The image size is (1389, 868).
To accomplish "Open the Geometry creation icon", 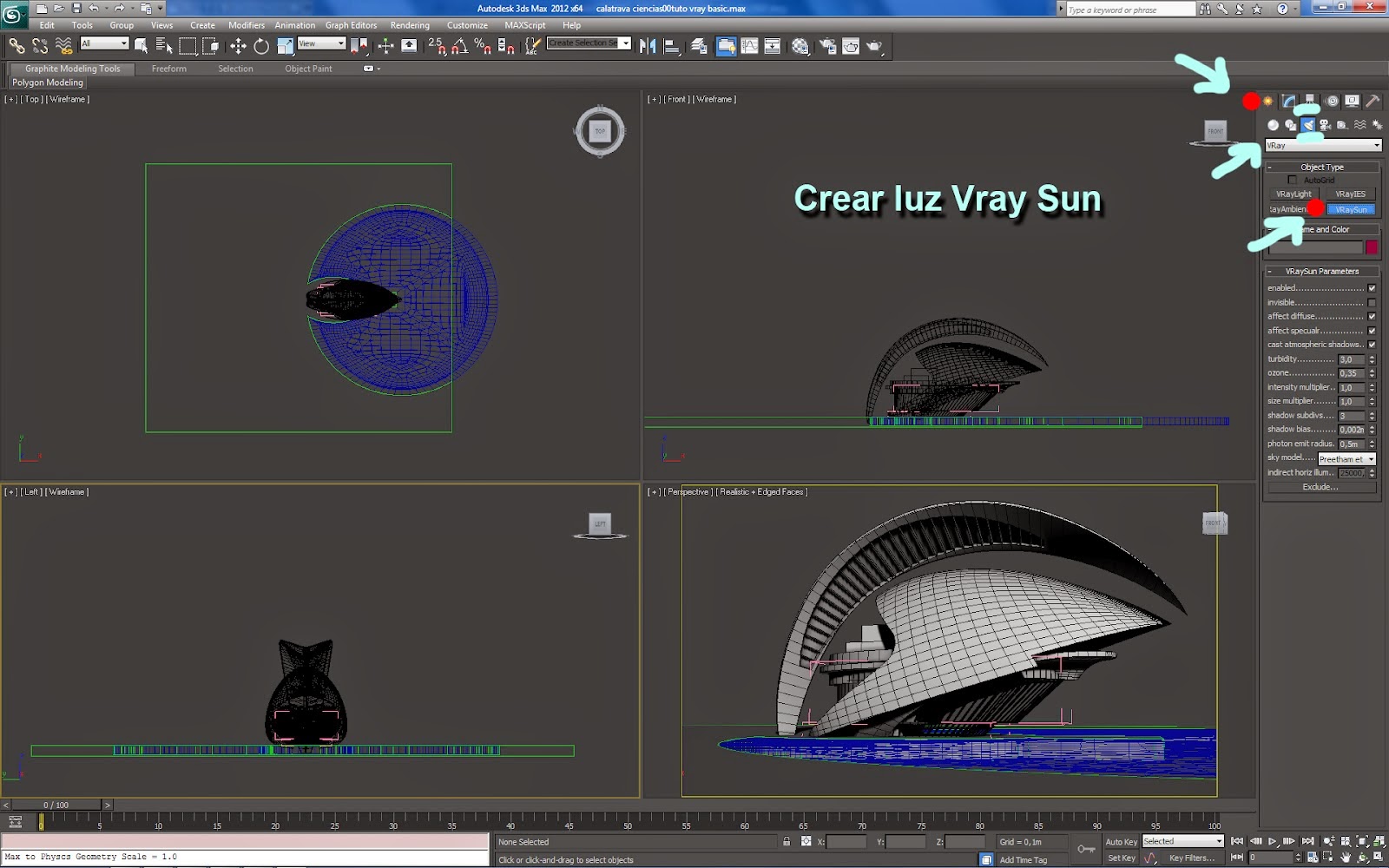I will pos(1273,125).
